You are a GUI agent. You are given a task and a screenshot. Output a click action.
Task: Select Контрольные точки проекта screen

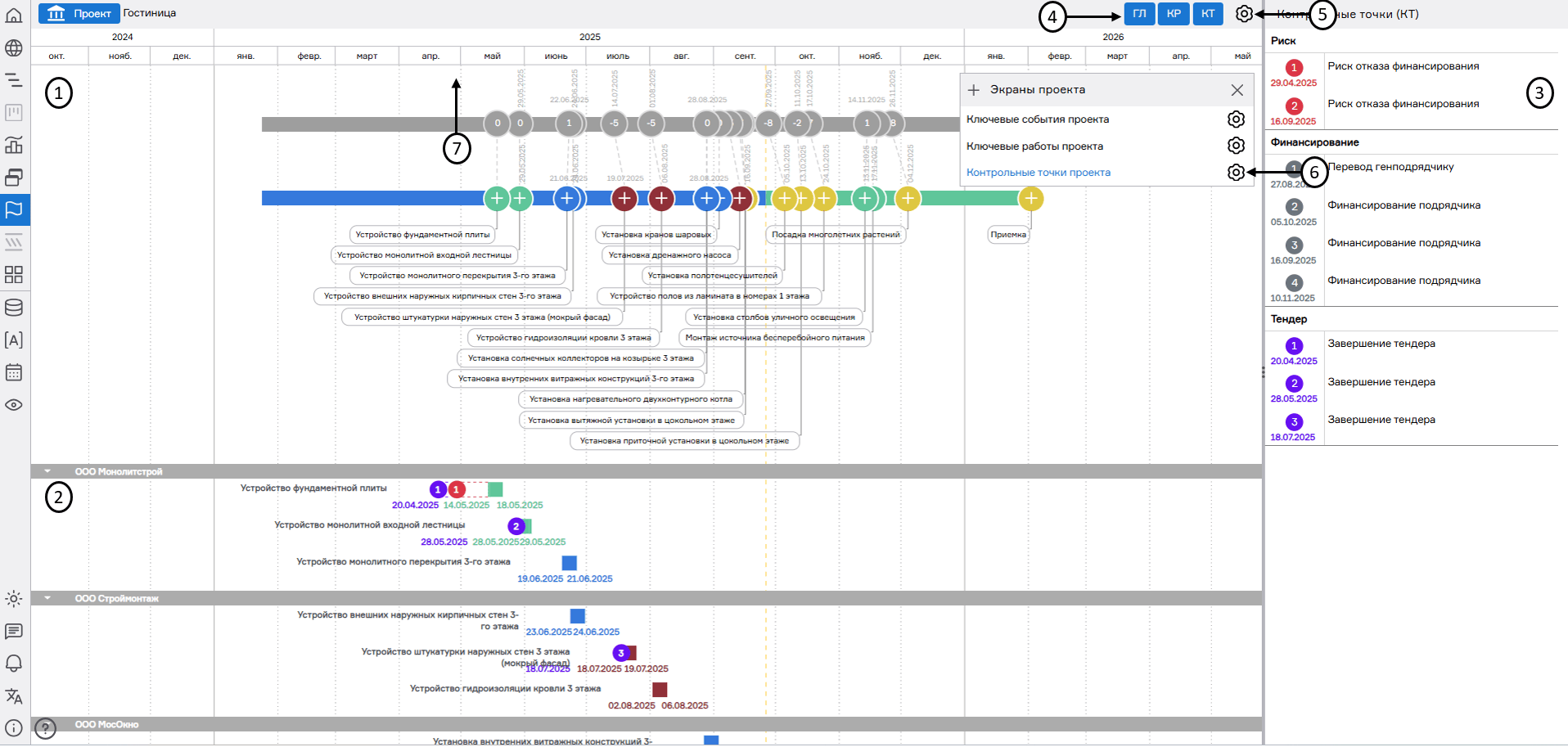coord(1039,173)
